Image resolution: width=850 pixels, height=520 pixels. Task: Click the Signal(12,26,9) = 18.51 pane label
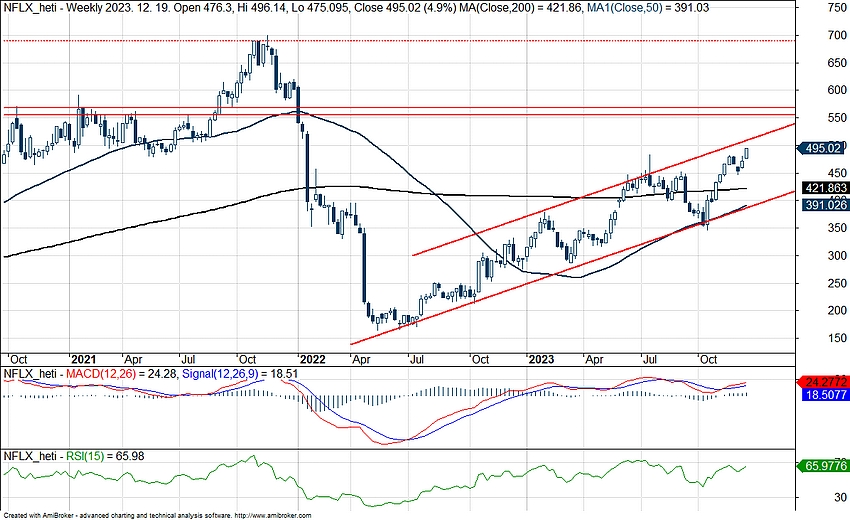point(240,374)
